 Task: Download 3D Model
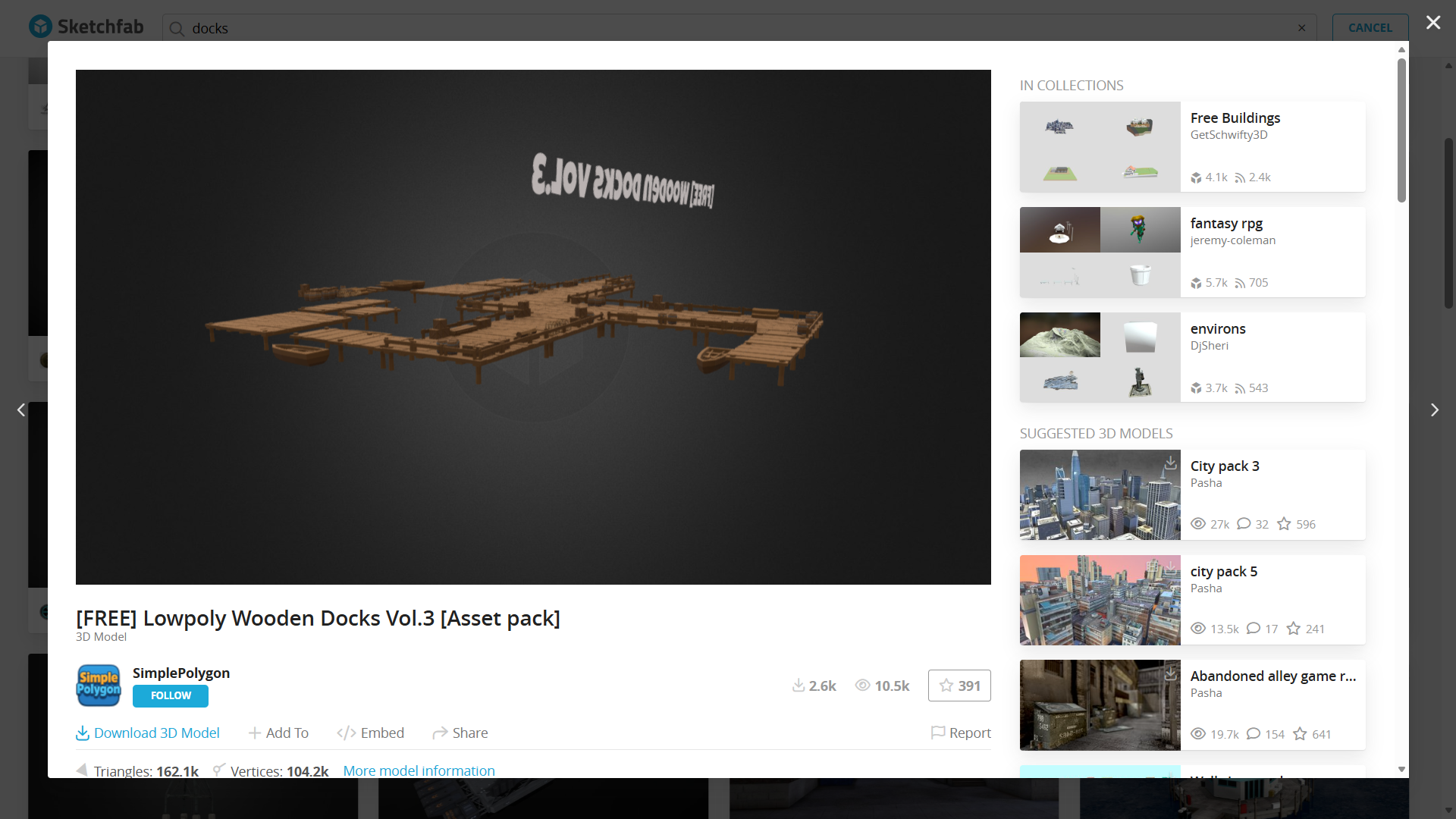click(x=148, y=733)
